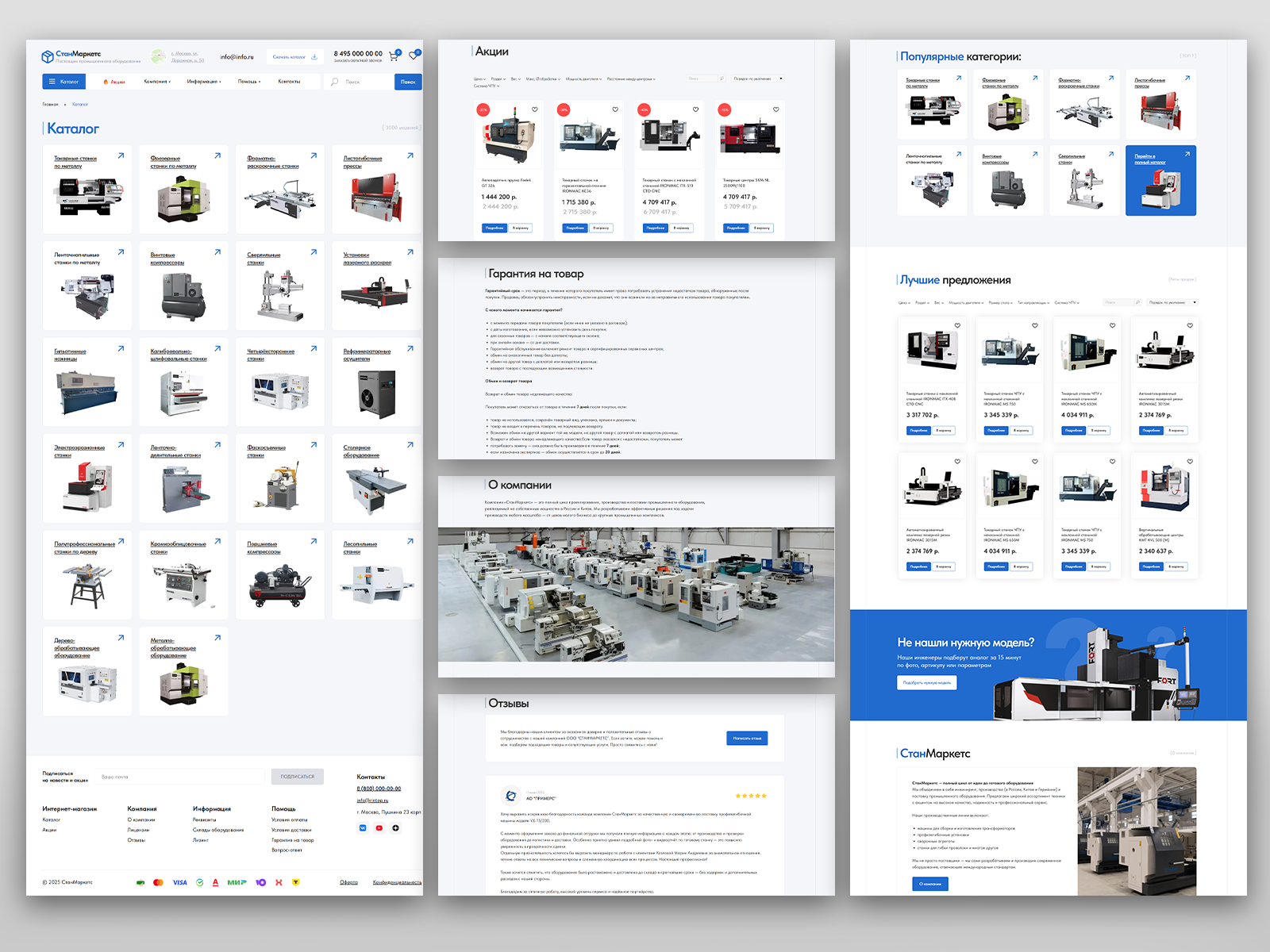Click the magnifier icon in the header search
Screen dimensions: 1270x952
click(x=334, y=82)
